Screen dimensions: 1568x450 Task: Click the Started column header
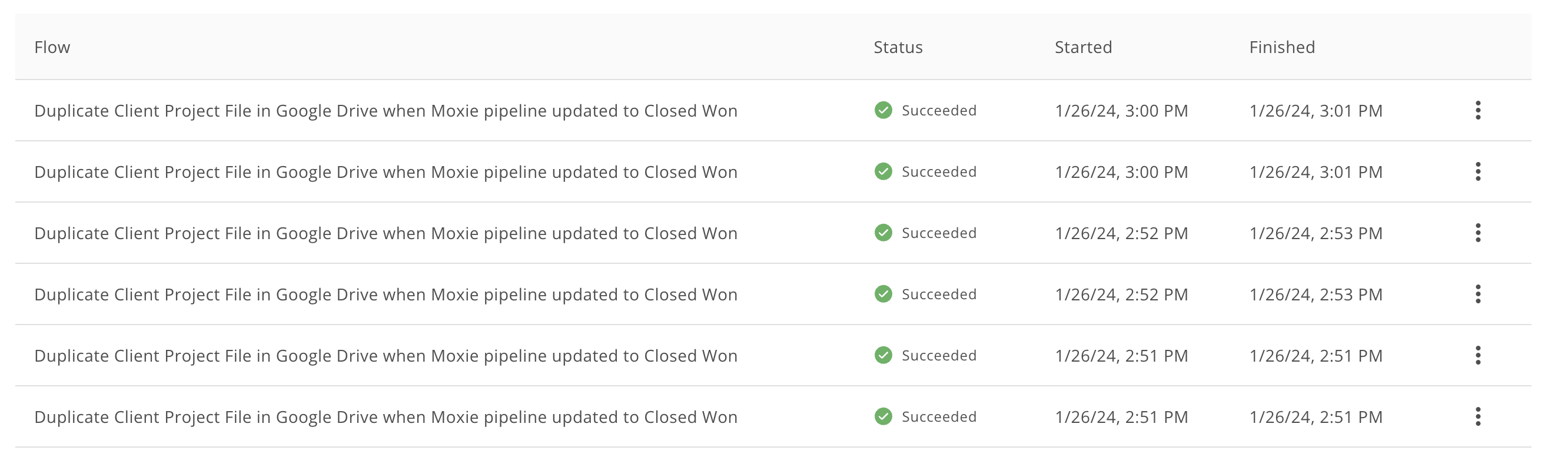click(x=1083, y=48)
